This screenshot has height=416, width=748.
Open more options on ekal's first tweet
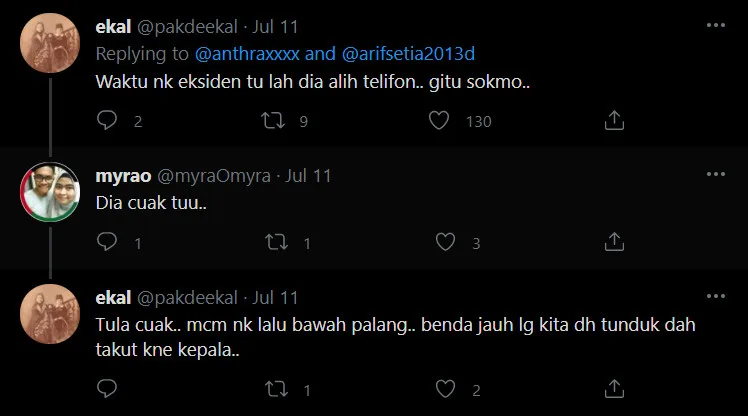[x=716, y=25]
